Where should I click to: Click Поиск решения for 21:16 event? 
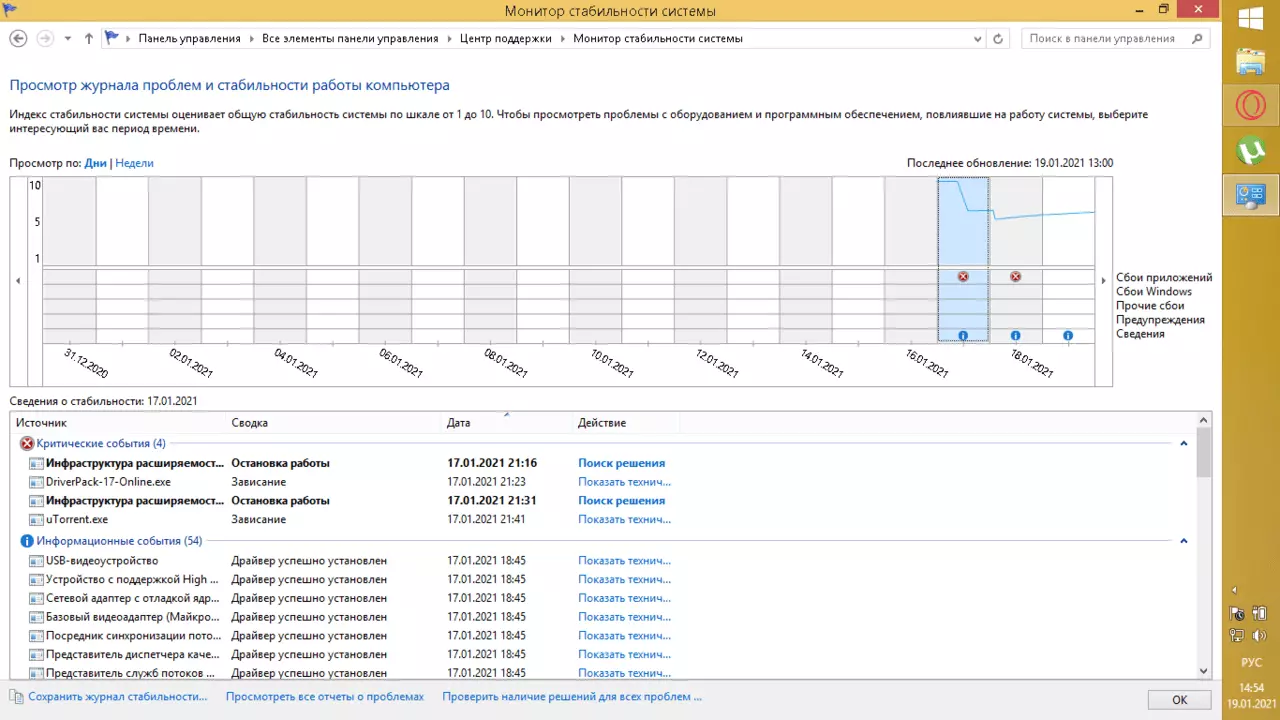click(621, 463)
